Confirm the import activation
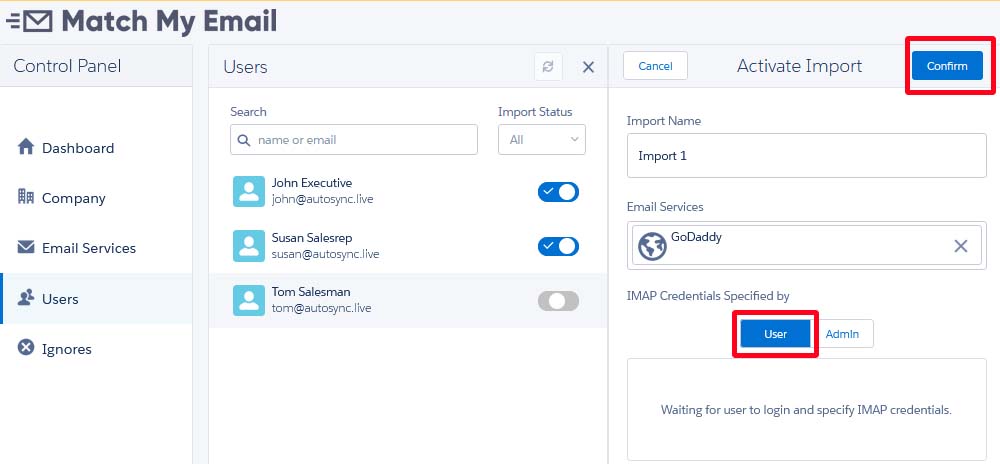Image resolution: width=1000 pixels, height=464 pixels. click(946, 66)
